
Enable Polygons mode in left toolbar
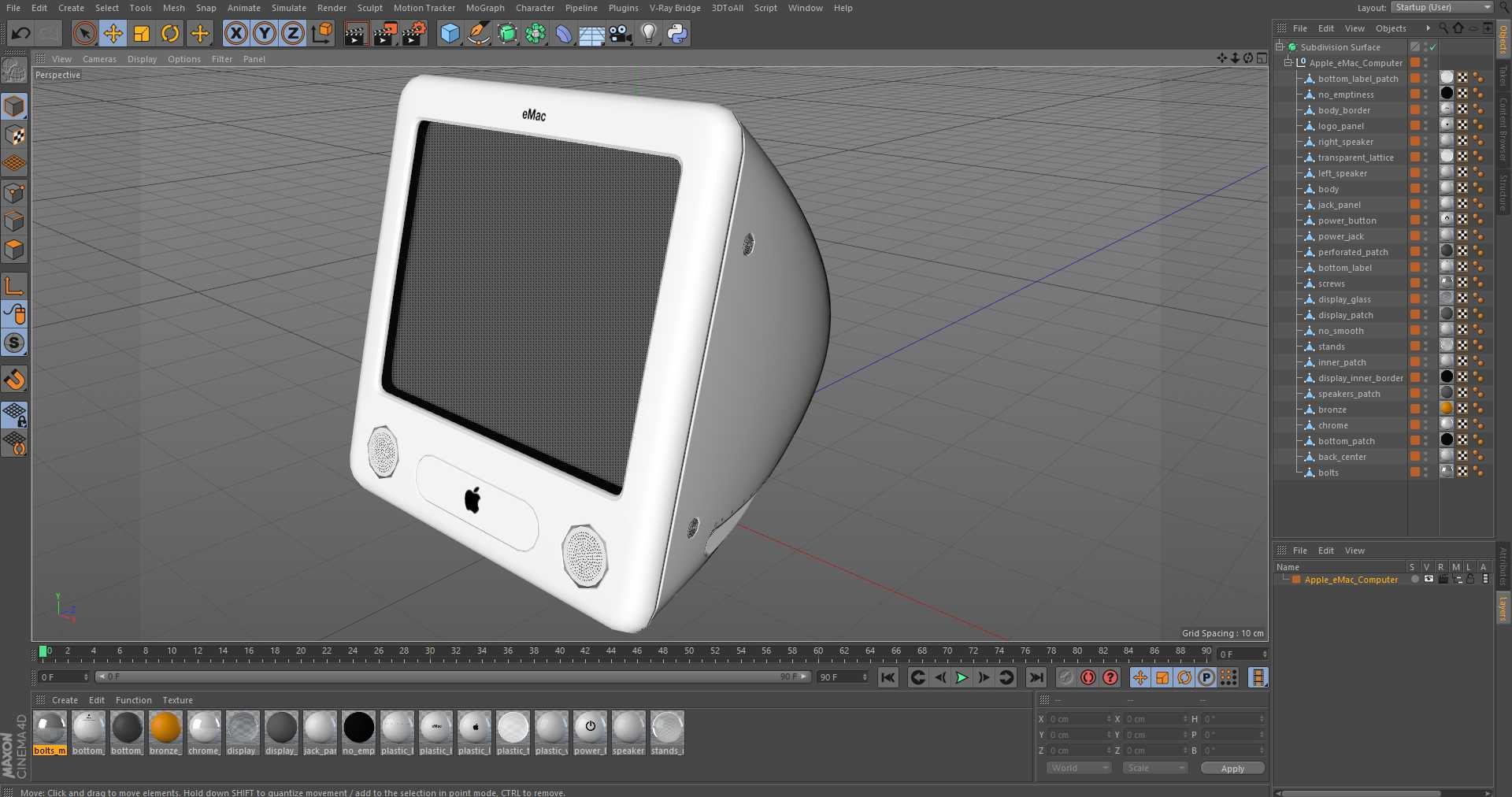point(14,250)
